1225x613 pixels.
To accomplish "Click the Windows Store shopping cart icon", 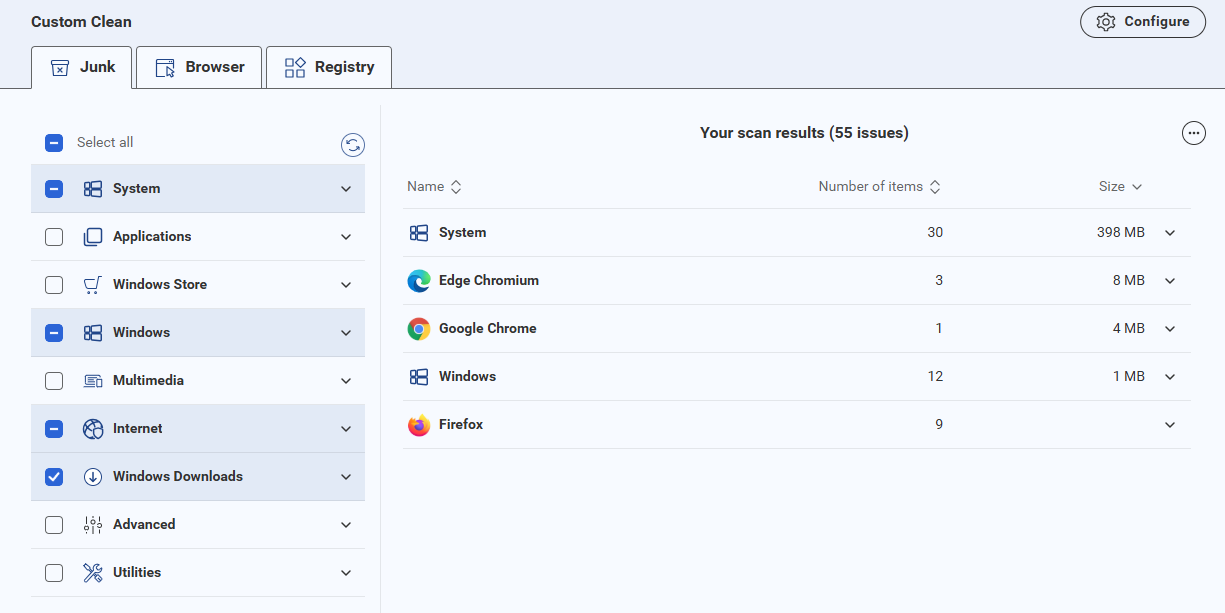I will point(93,285).
